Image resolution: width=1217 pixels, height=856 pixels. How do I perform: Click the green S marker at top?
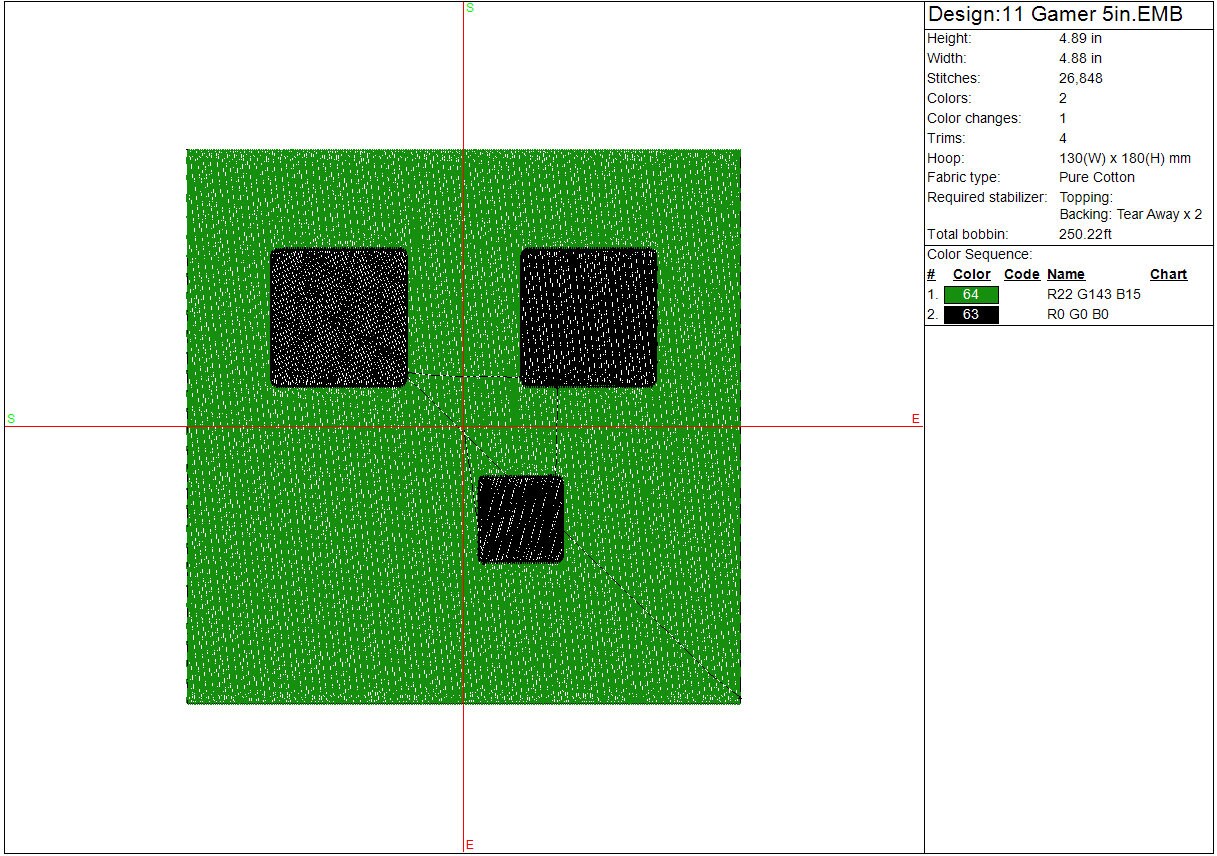tap(470, 8)
